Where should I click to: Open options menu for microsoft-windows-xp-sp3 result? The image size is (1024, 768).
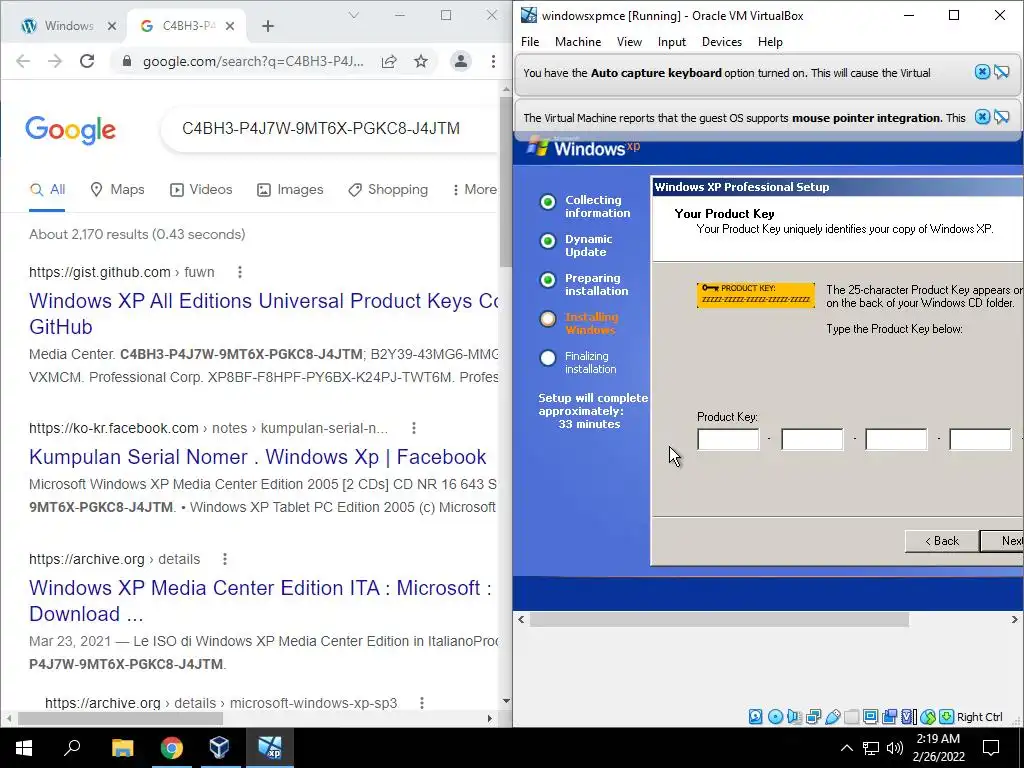tap(422, 703)
